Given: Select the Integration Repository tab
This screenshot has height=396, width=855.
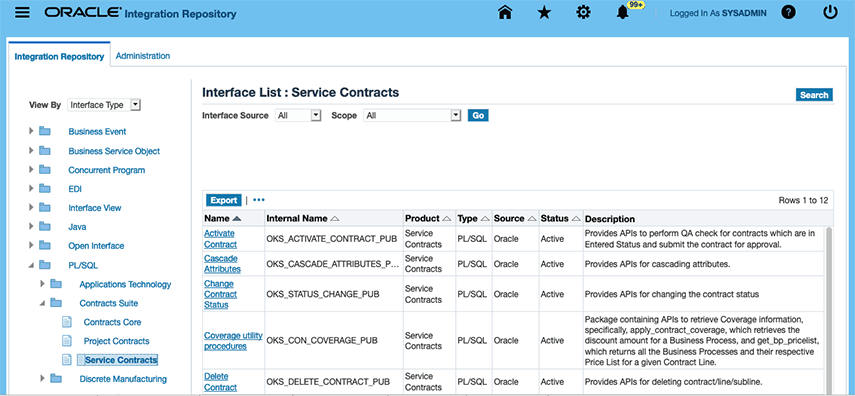Looking at the screenshot, I should point(59,56).
